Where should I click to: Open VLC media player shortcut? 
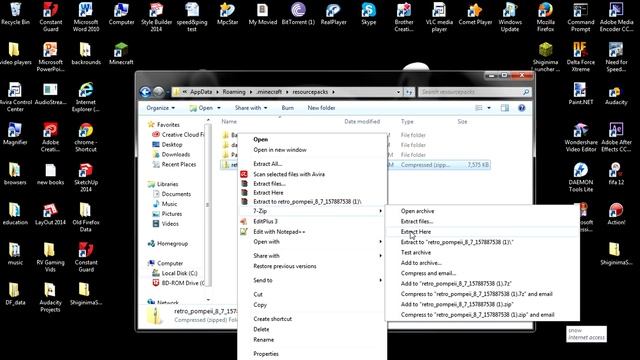439,17
